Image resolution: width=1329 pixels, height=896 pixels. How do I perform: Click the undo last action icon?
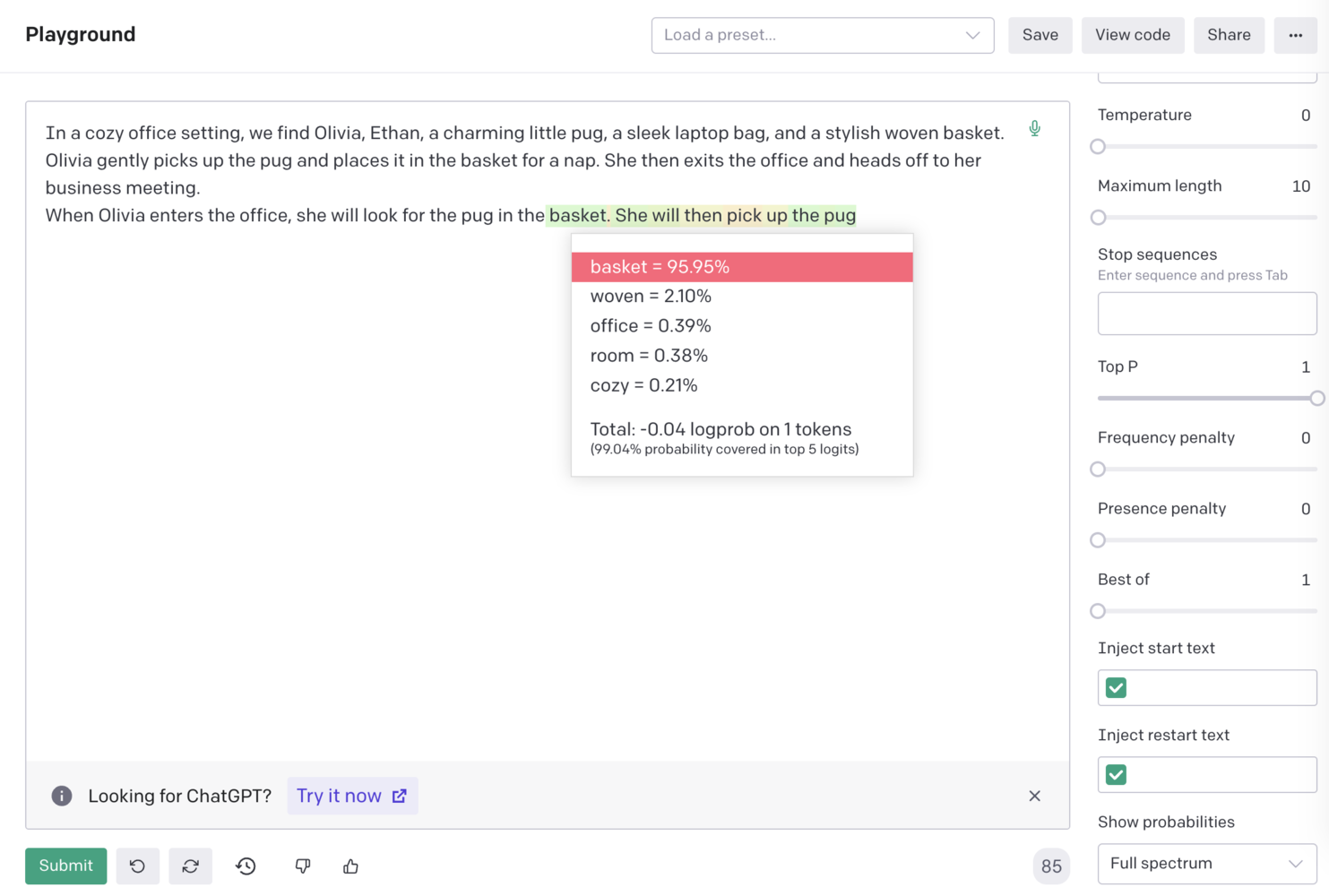coord(137,866)
